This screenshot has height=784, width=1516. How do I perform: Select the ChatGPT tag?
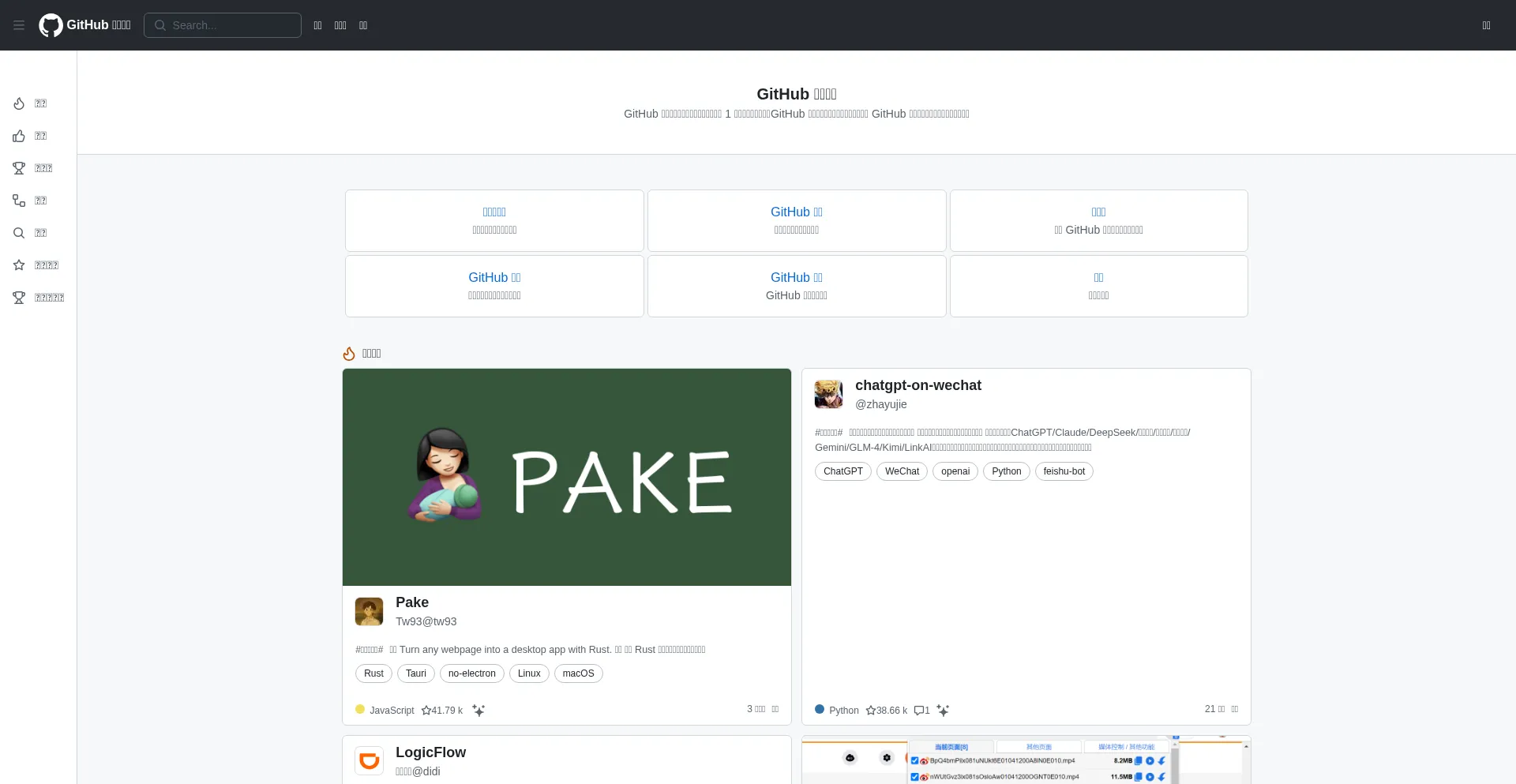[x=843, y=471]
